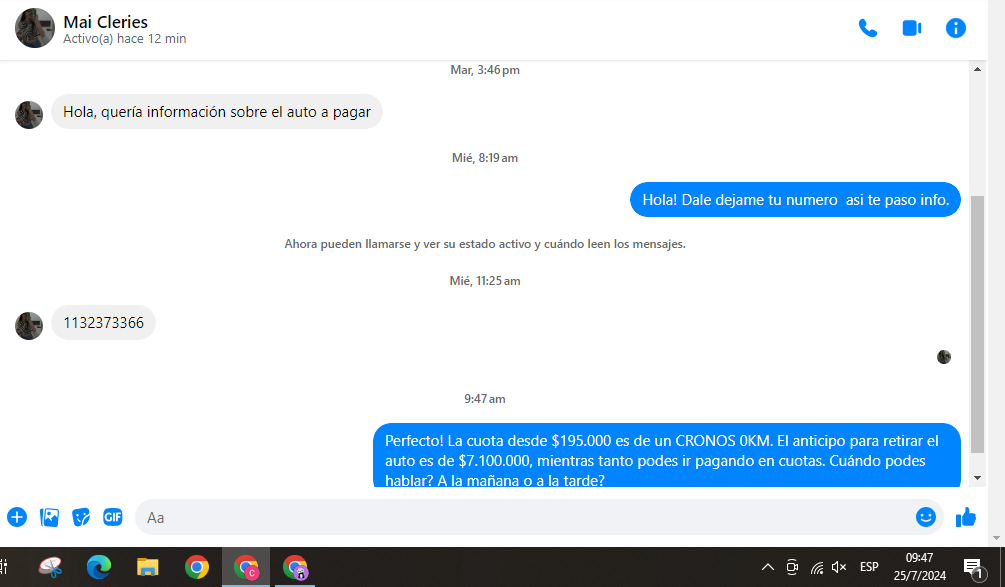This screenshot has height=587, width=1005.
Task: Attach a photo using the image icon
Action: pyautogui.click(x=49, y=517)
